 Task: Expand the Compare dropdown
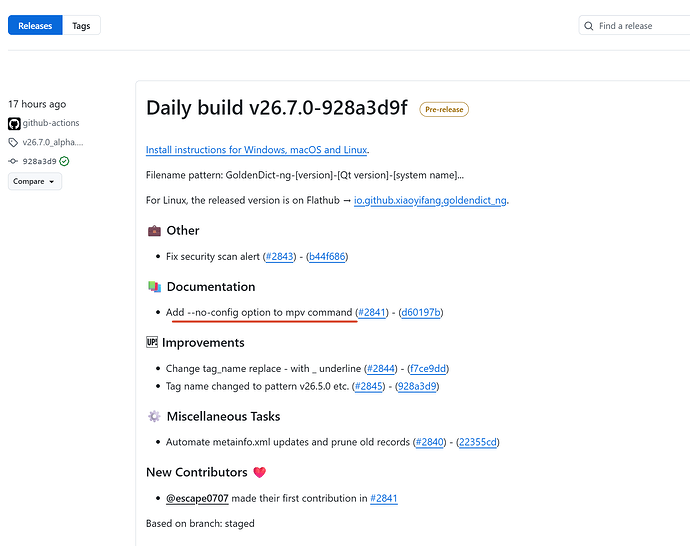(x=35, y=181)
